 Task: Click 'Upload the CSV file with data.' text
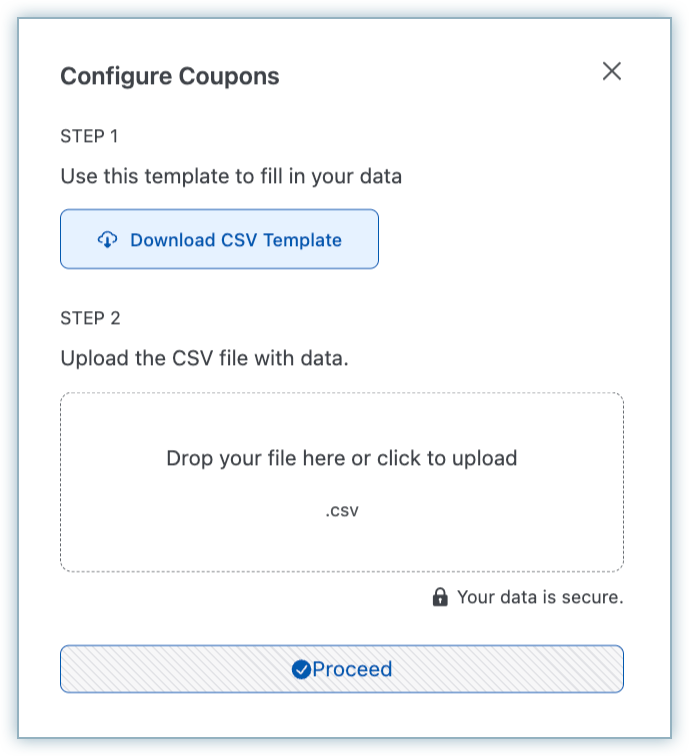coord(204,358)
